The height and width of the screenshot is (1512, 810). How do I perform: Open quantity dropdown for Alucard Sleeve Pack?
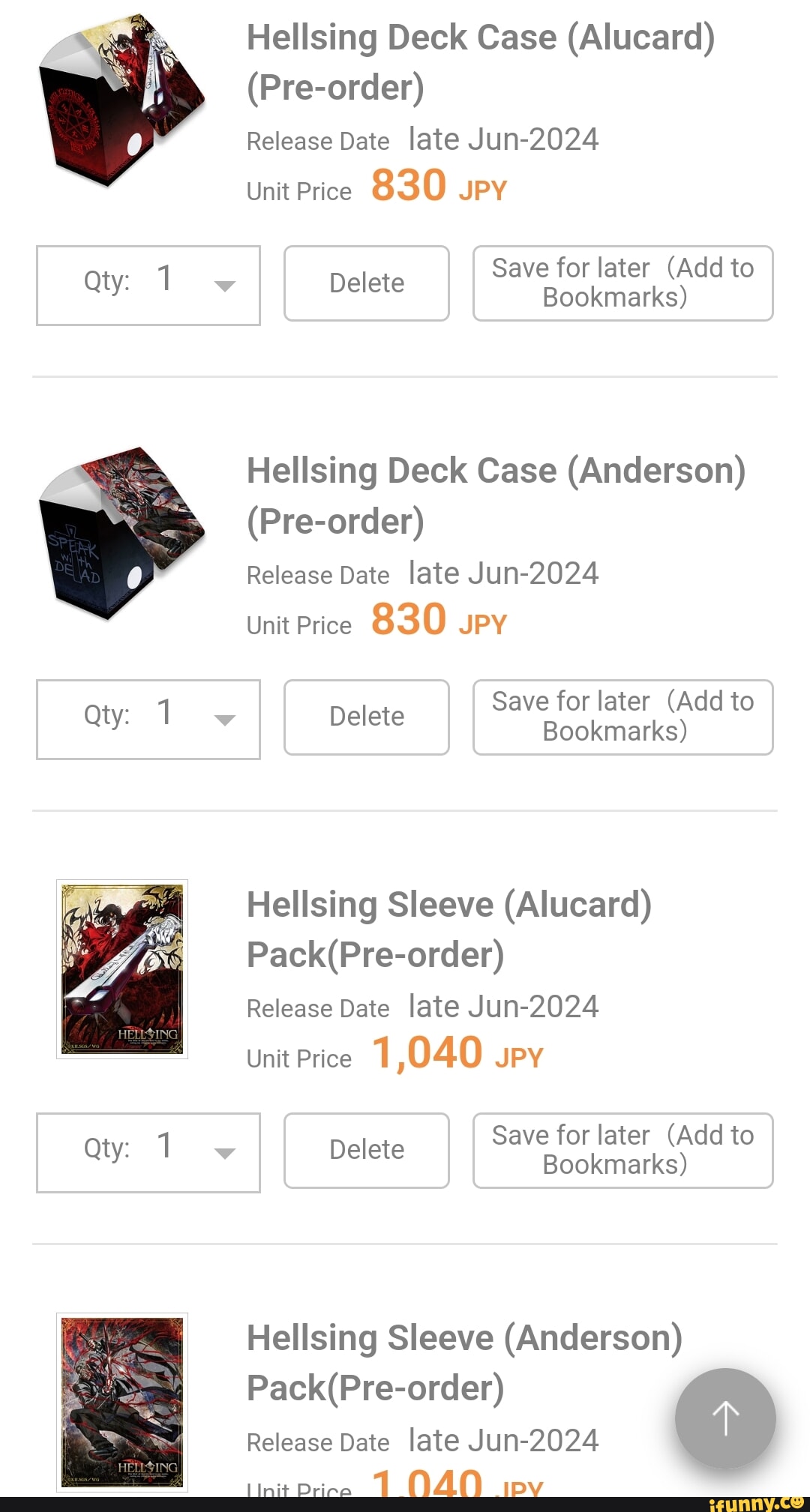[x=148, y=1152]
